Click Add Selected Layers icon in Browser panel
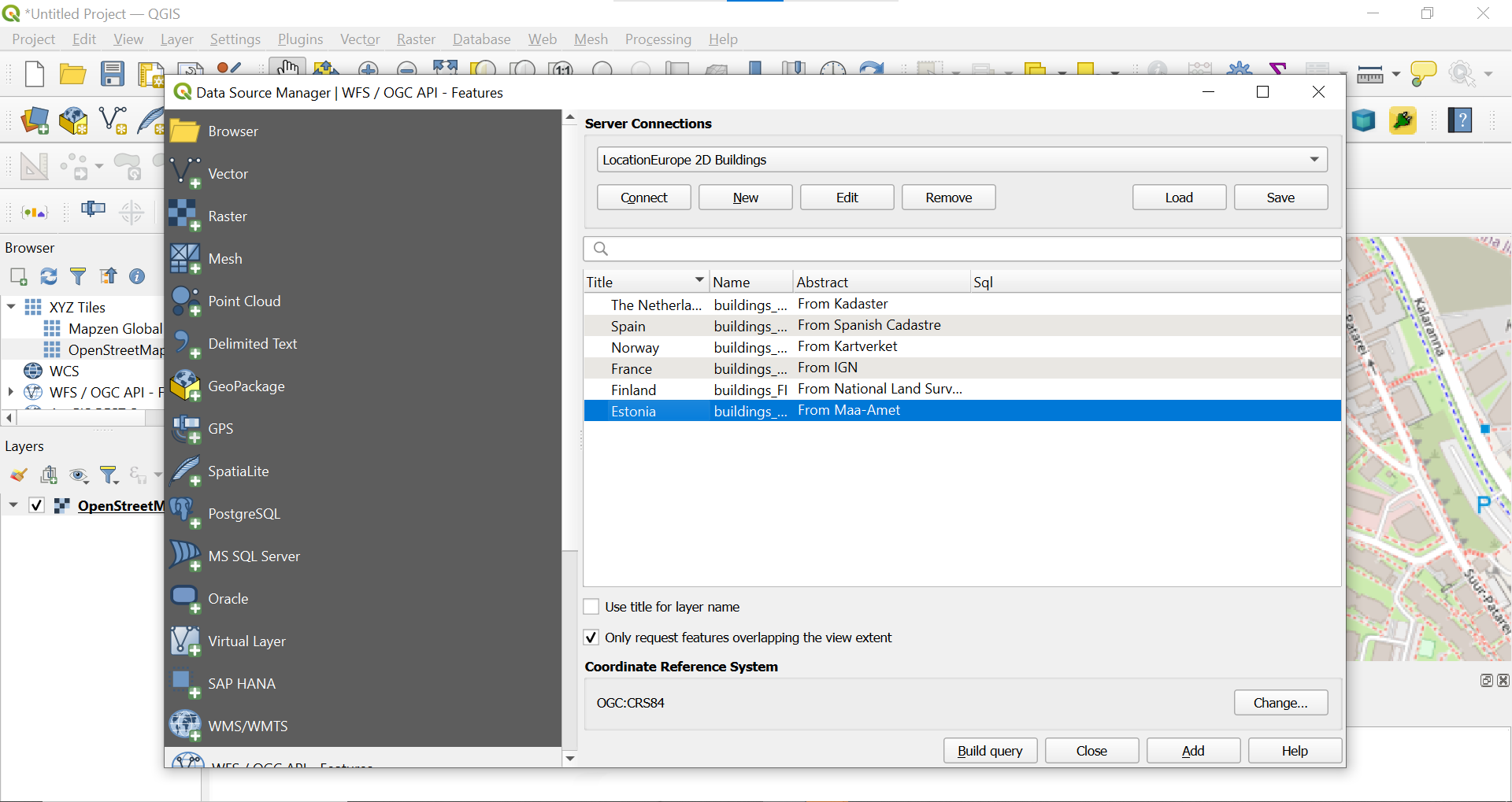1512x802 pixels. [19, 276]
